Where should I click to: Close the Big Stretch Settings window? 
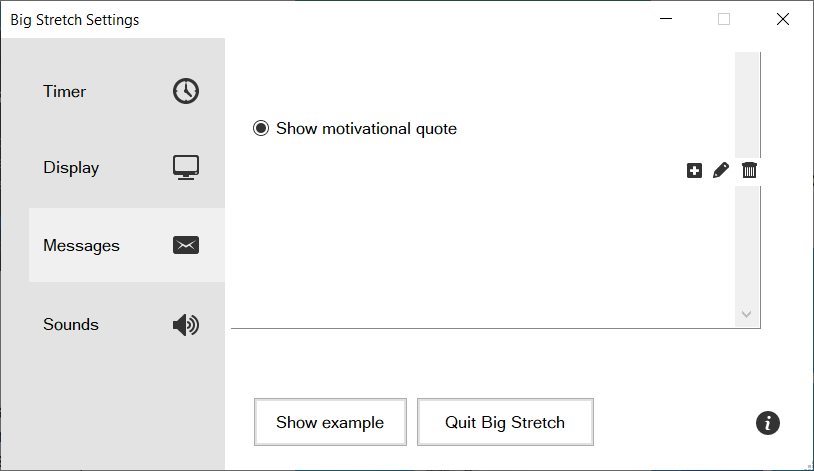(x=783, y=19)
